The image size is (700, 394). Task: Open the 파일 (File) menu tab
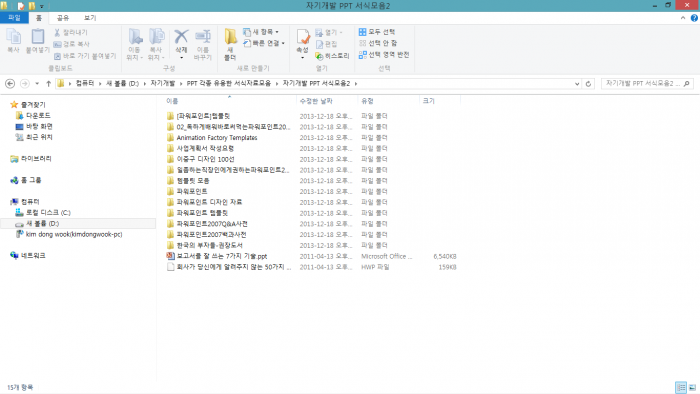[x=14, y=18]
